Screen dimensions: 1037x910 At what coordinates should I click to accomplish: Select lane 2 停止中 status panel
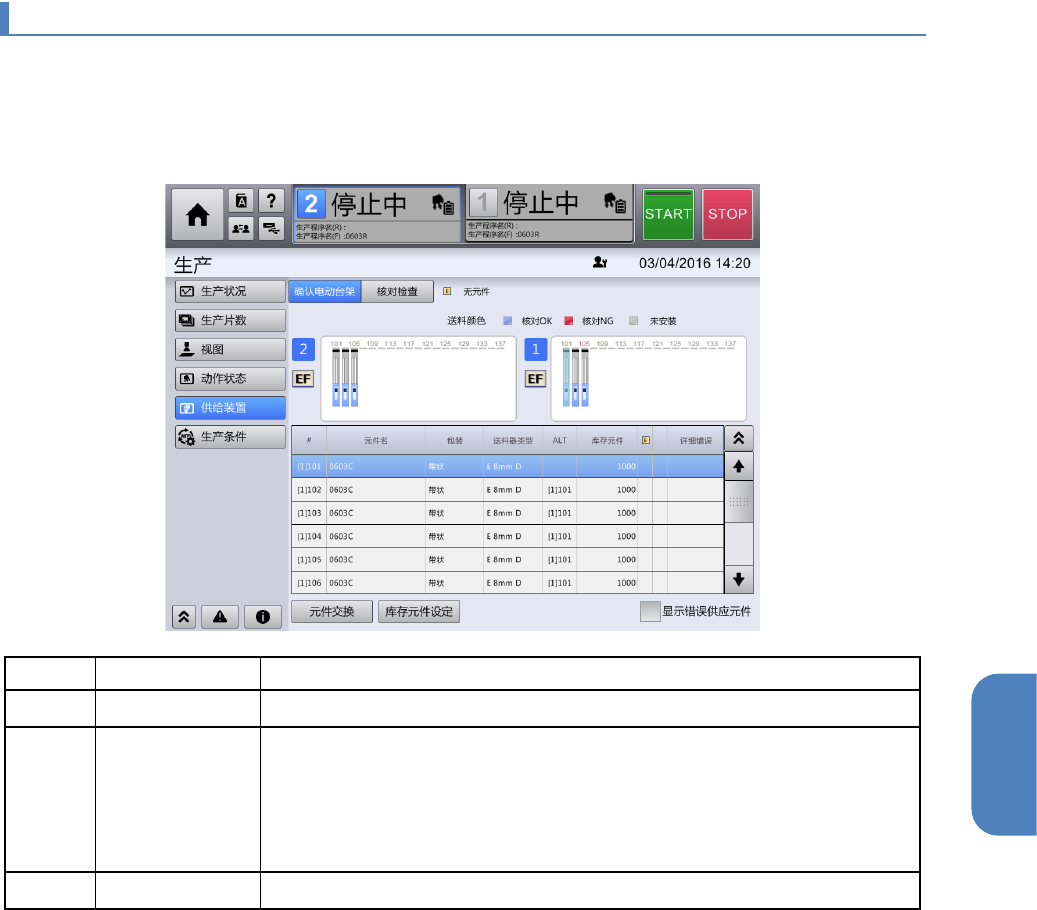[377, 214]
